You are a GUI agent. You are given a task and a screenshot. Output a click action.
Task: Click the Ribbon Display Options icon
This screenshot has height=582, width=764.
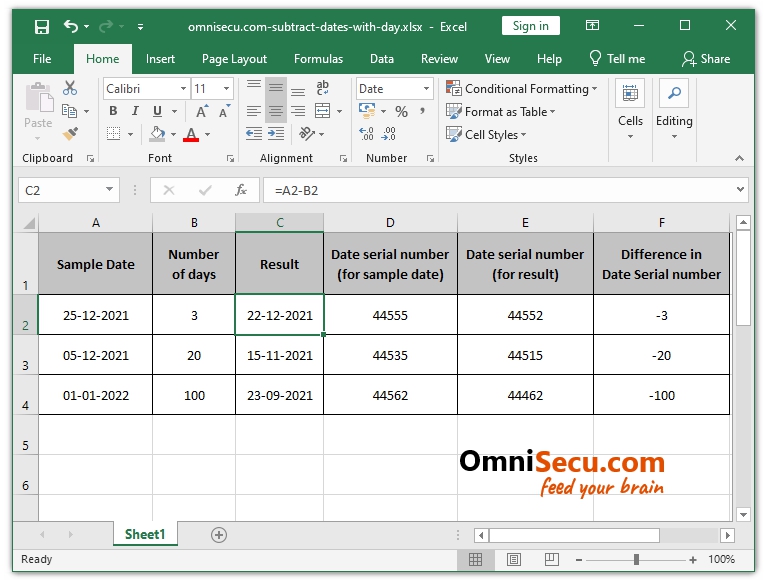coord(592,25)
